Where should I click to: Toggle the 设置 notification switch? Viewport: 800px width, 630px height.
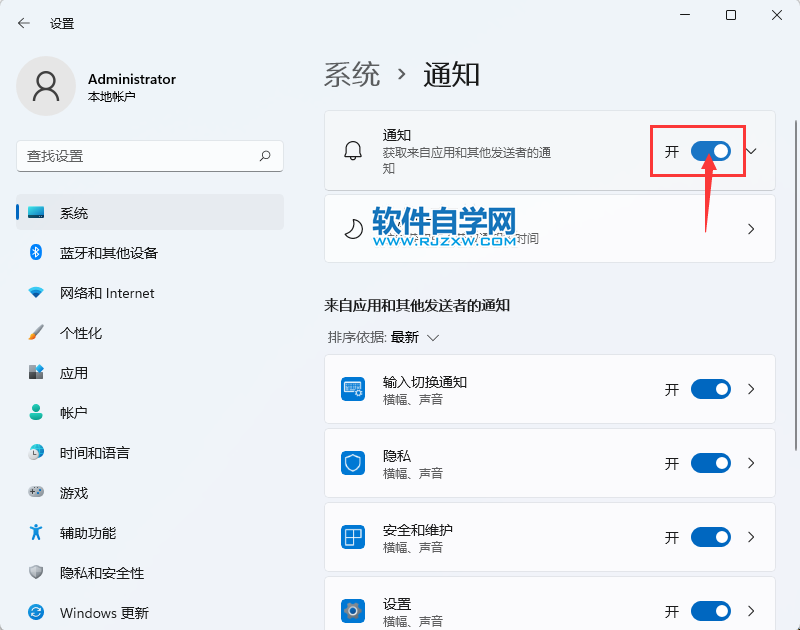[711, 611]
